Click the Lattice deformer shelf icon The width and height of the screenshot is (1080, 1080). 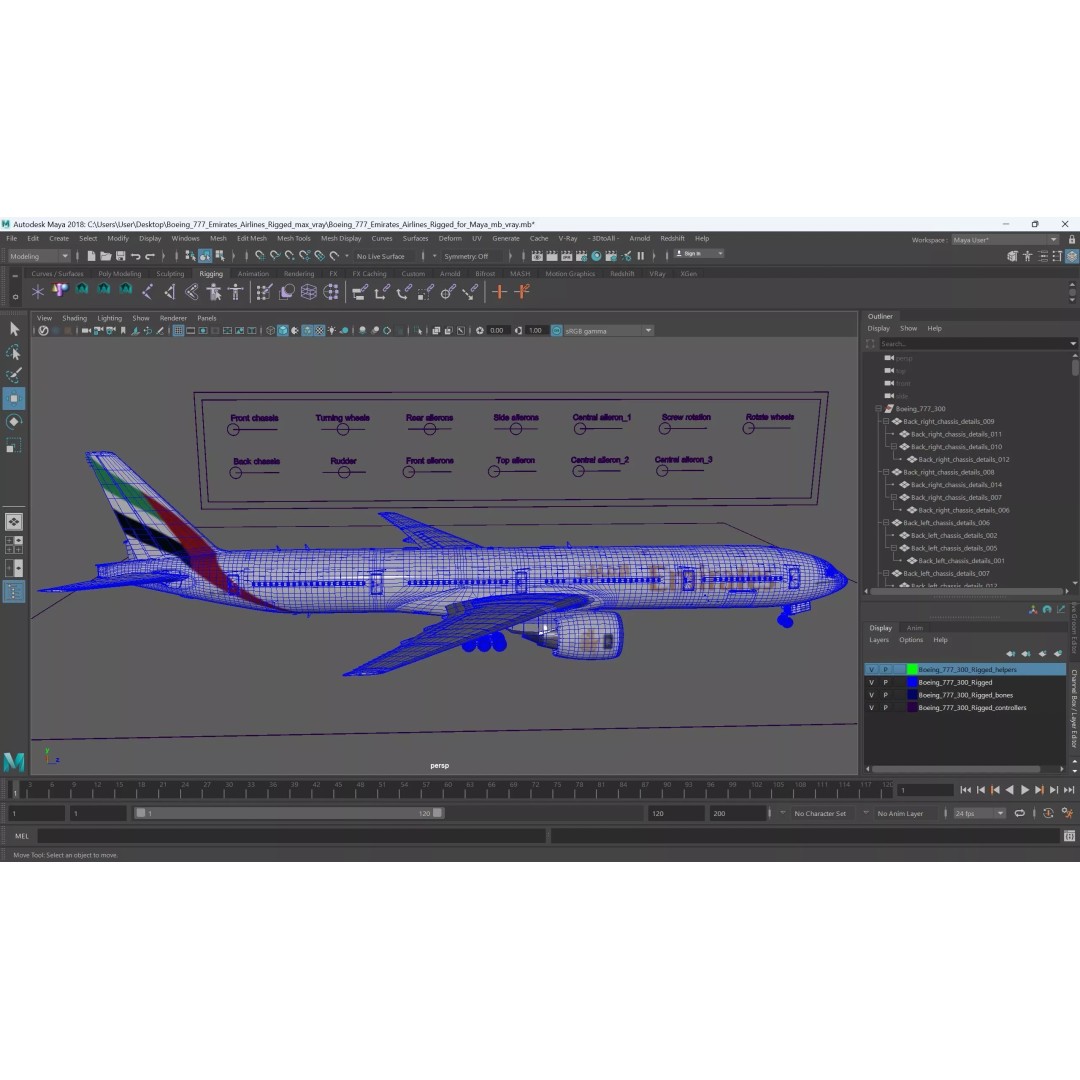309,292
